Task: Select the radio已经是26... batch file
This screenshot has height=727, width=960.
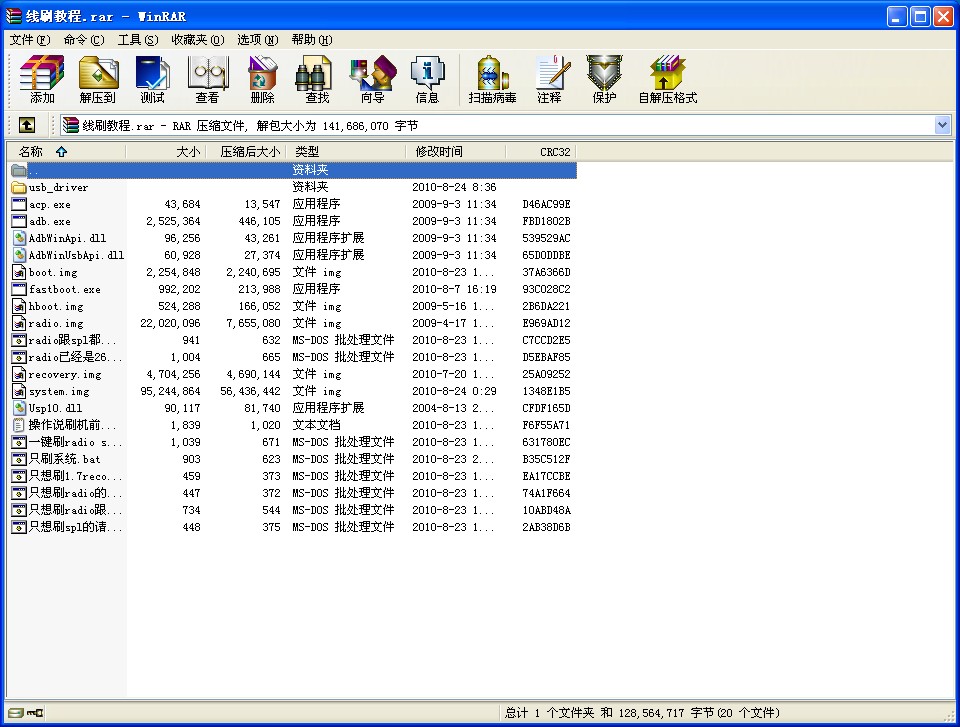Action: [75, 357]
